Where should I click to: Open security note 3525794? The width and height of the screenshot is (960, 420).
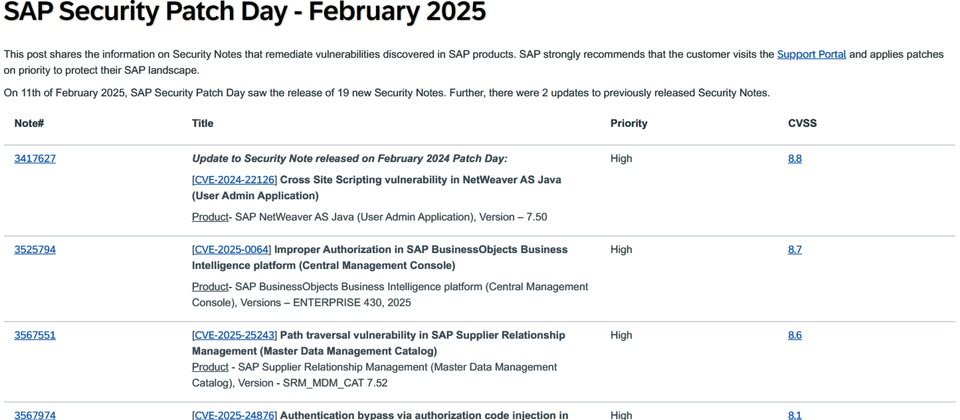pyautogui.click(x=35, y=250)
